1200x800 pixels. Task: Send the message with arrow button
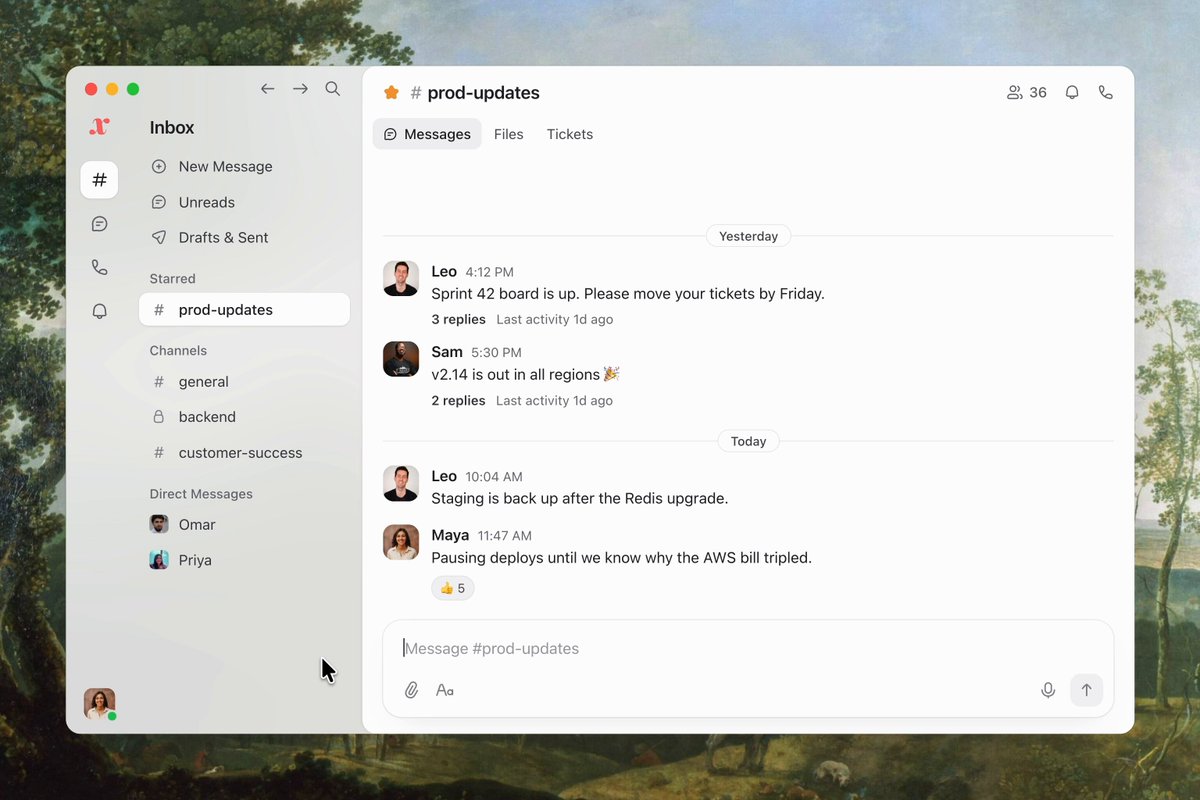click(1086, 690)
